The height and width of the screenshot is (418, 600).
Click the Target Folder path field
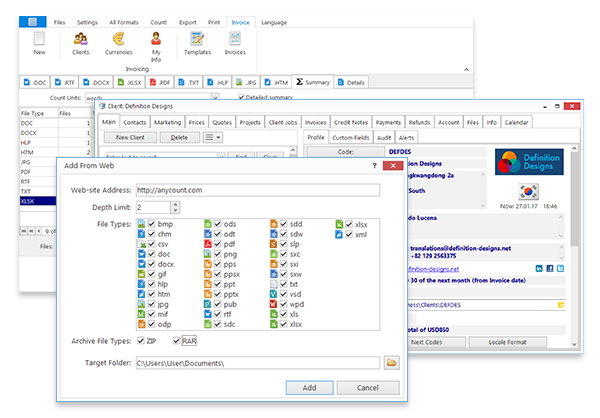pos(258,363)
